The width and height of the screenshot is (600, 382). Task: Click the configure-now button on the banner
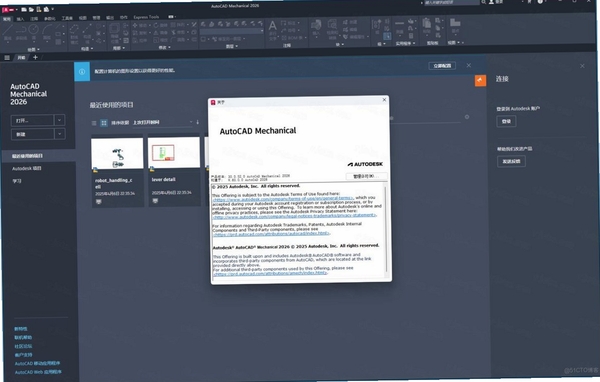[442, 66]
